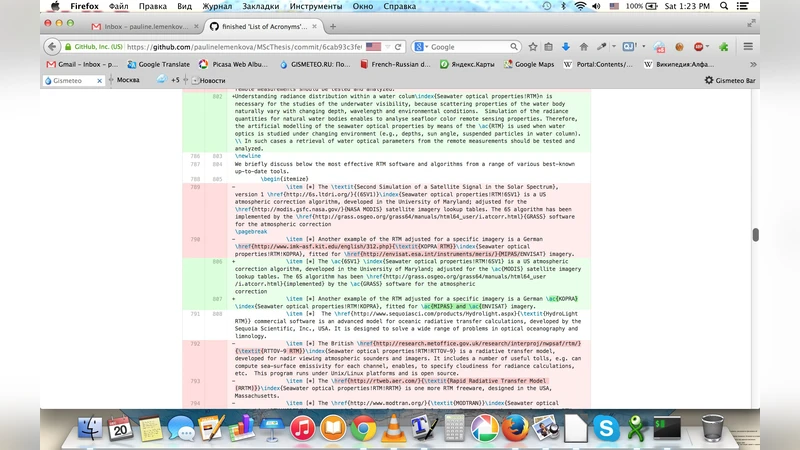Close the Gmail Inbox tab

196,27
